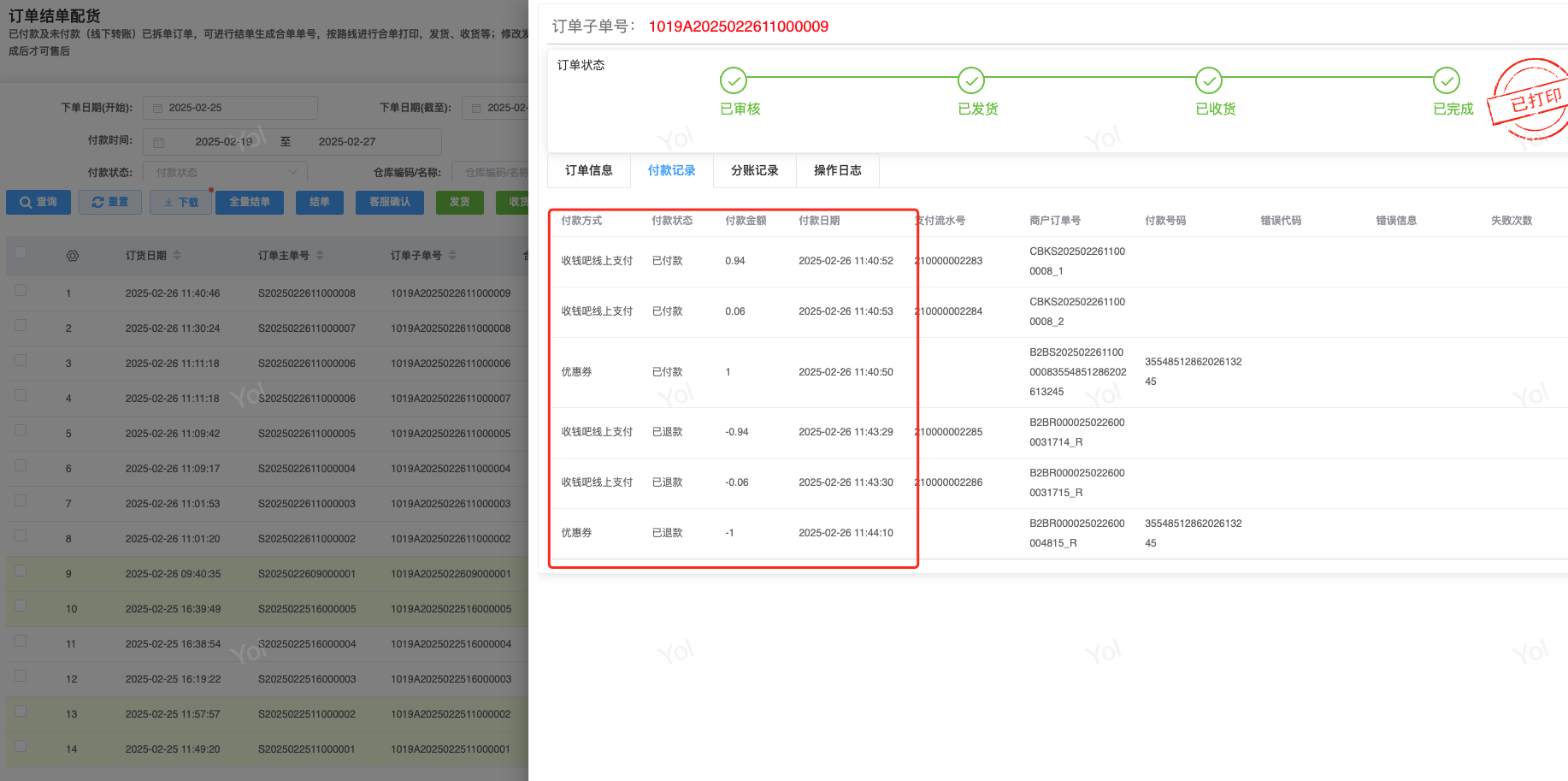
Task: Switch to the 订单信息 tab
Action: coord(588,171)
